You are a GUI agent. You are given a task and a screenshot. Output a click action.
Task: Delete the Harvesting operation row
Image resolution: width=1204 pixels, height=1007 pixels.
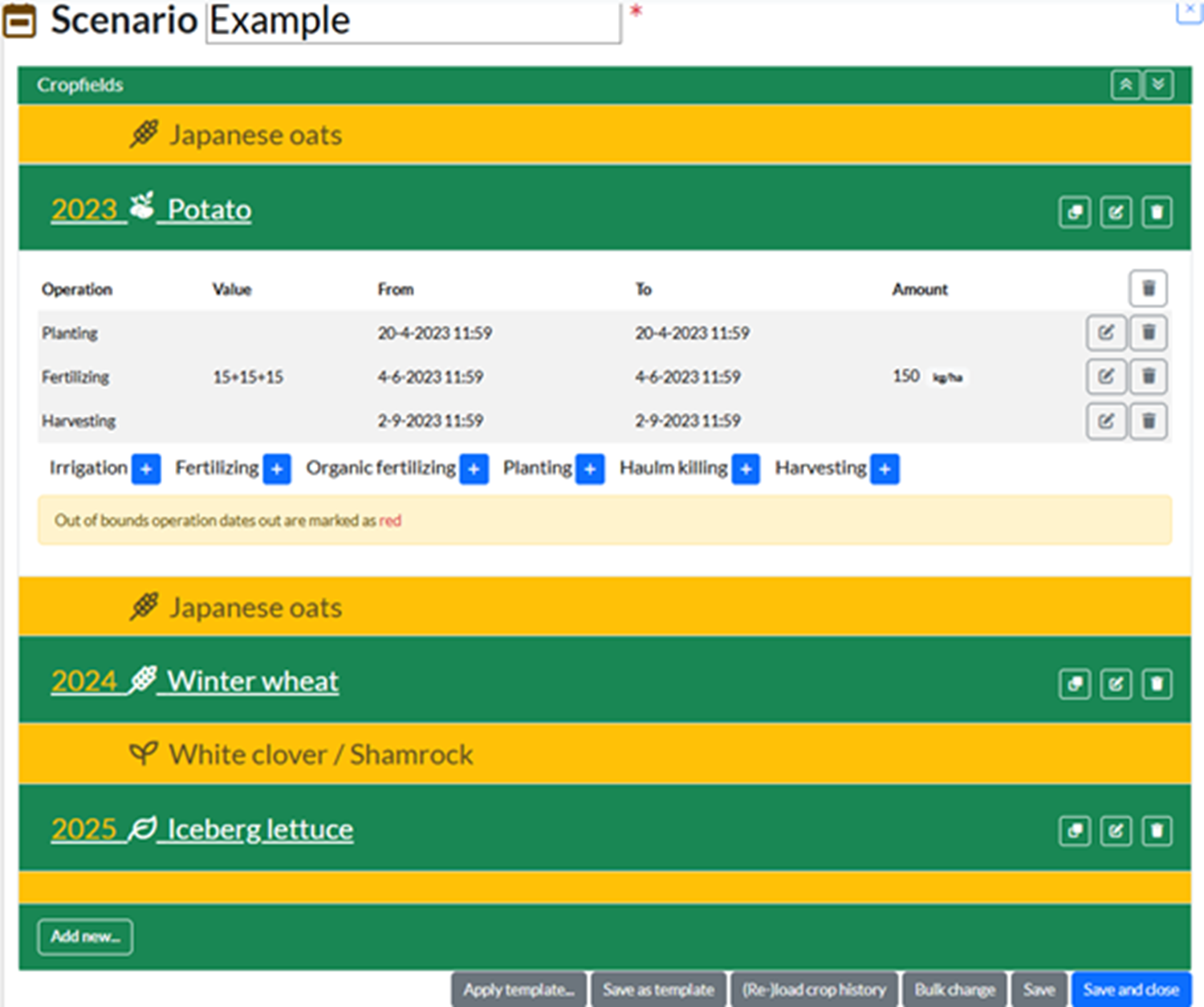click(1149, 421)
